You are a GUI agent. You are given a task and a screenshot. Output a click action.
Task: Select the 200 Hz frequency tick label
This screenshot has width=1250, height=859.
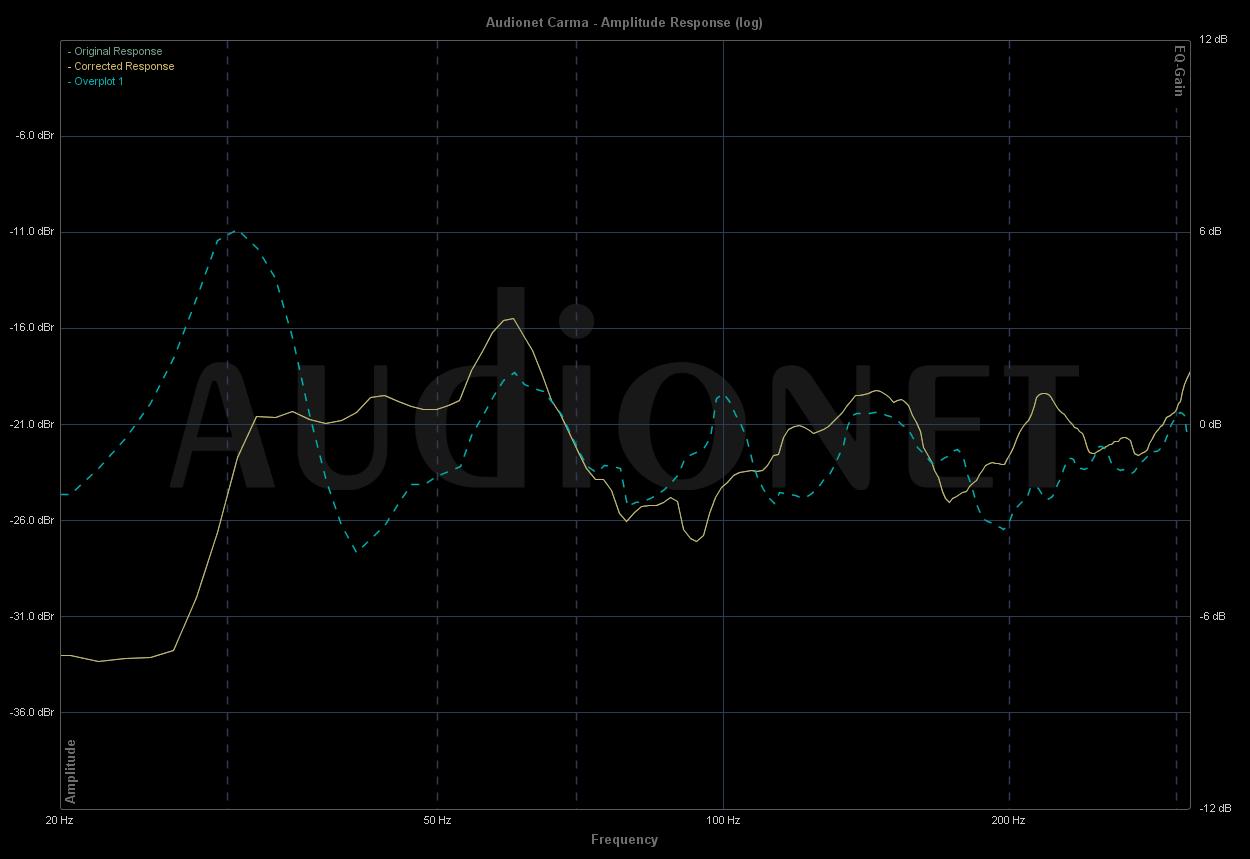click(x=1008, y=820)
